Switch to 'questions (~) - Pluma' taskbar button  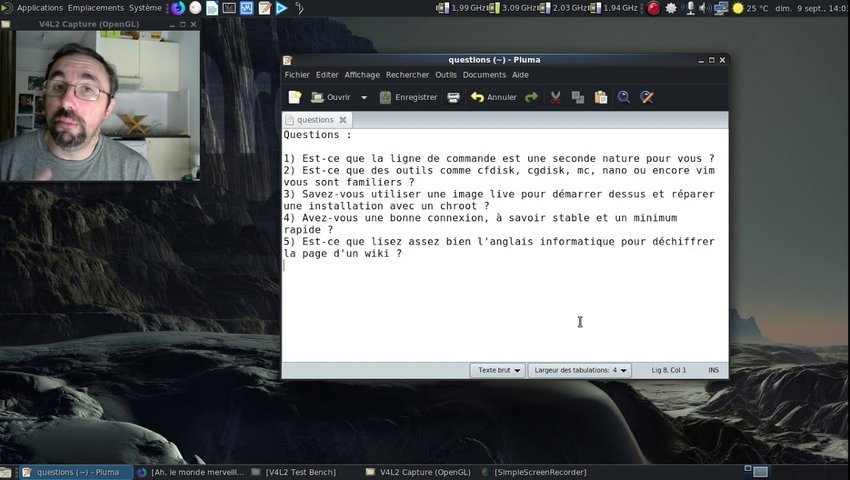(x=76, y=472)
